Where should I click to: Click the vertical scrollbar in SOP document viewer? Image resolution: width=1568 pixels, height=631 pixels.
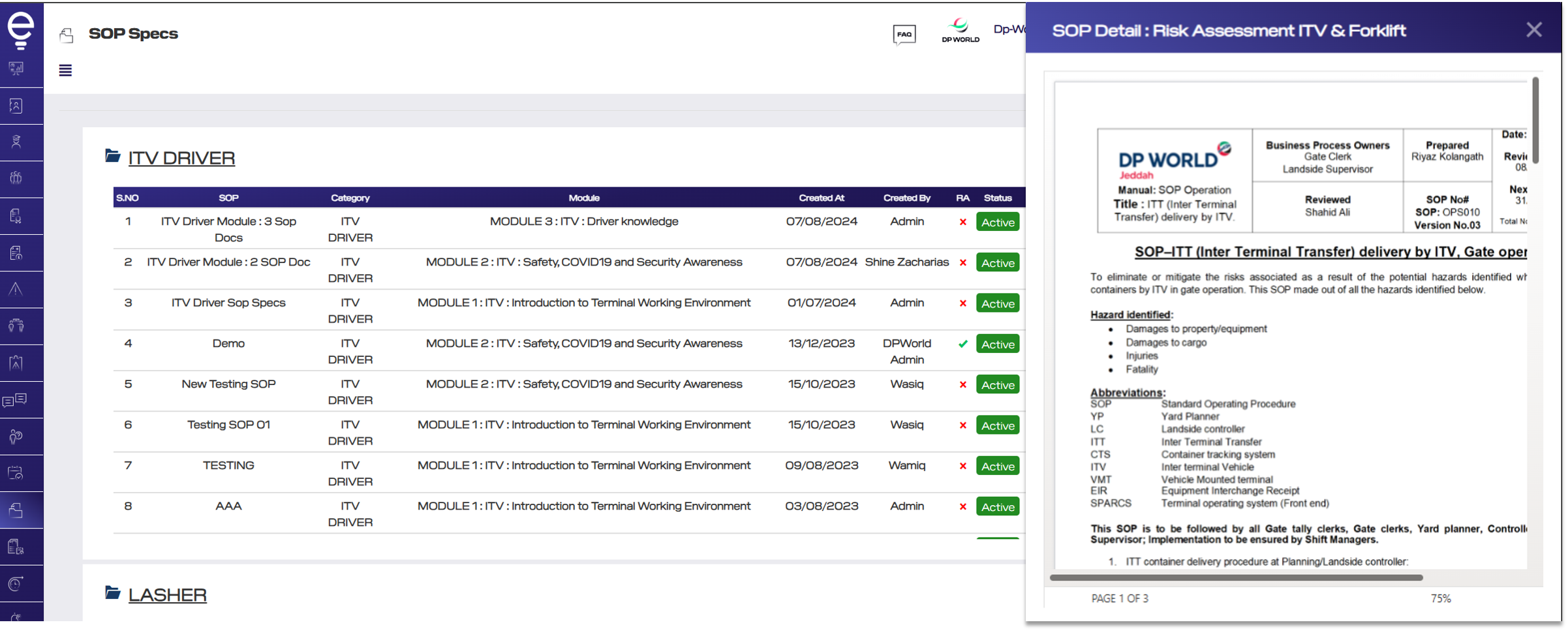pos(1535,121)
